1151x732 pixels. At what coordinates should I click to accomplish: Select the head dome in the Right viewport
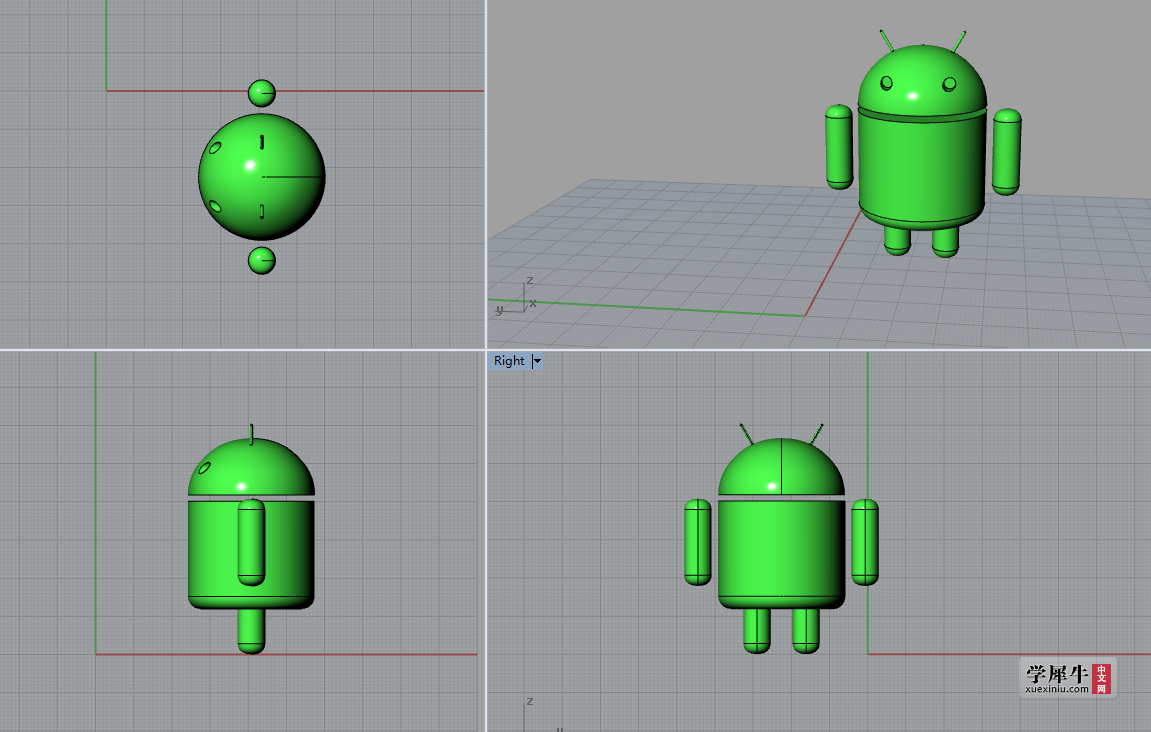click(x=781, y=467)
